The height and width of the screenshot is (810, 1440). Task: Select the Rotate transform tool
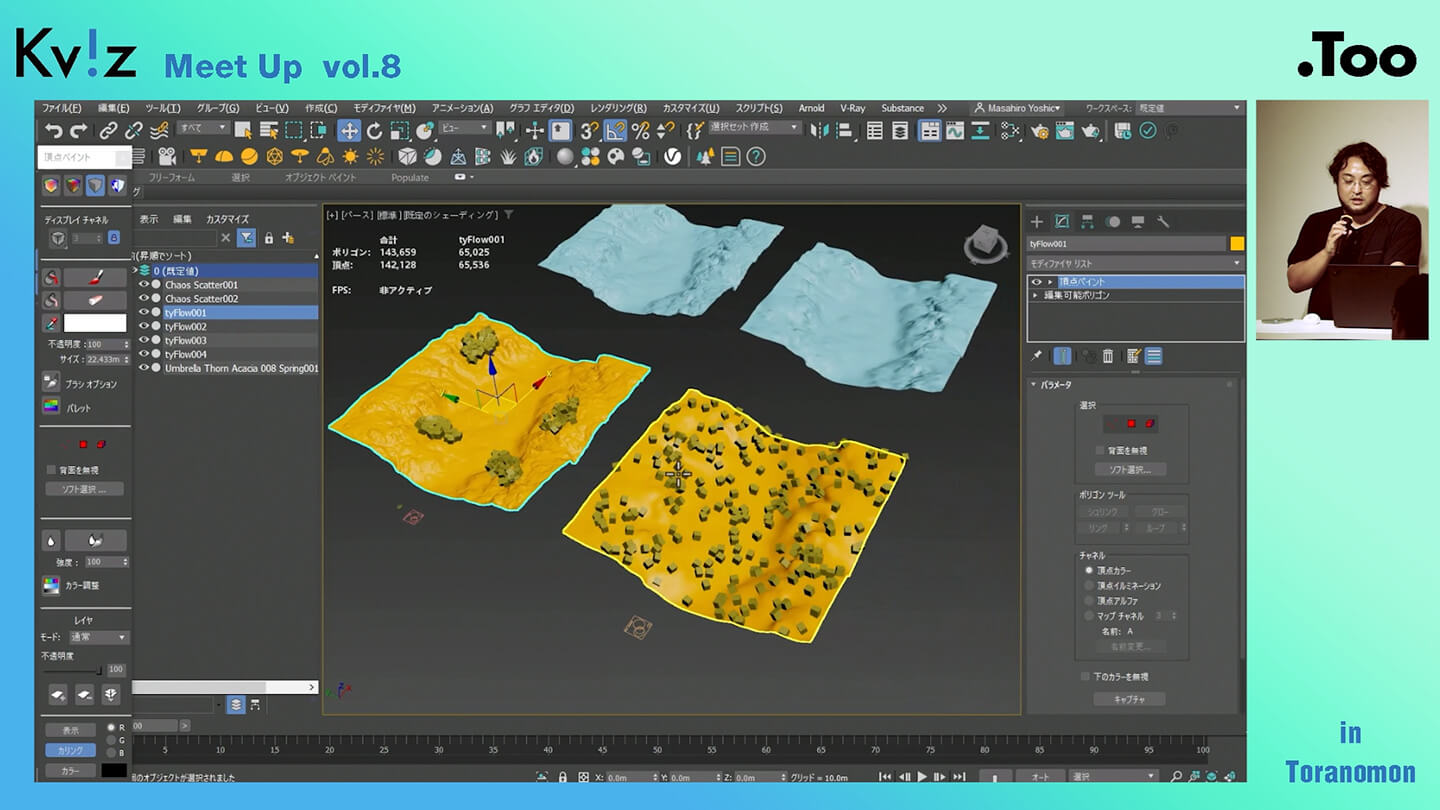pyautogui.click(x=374, y=131)
